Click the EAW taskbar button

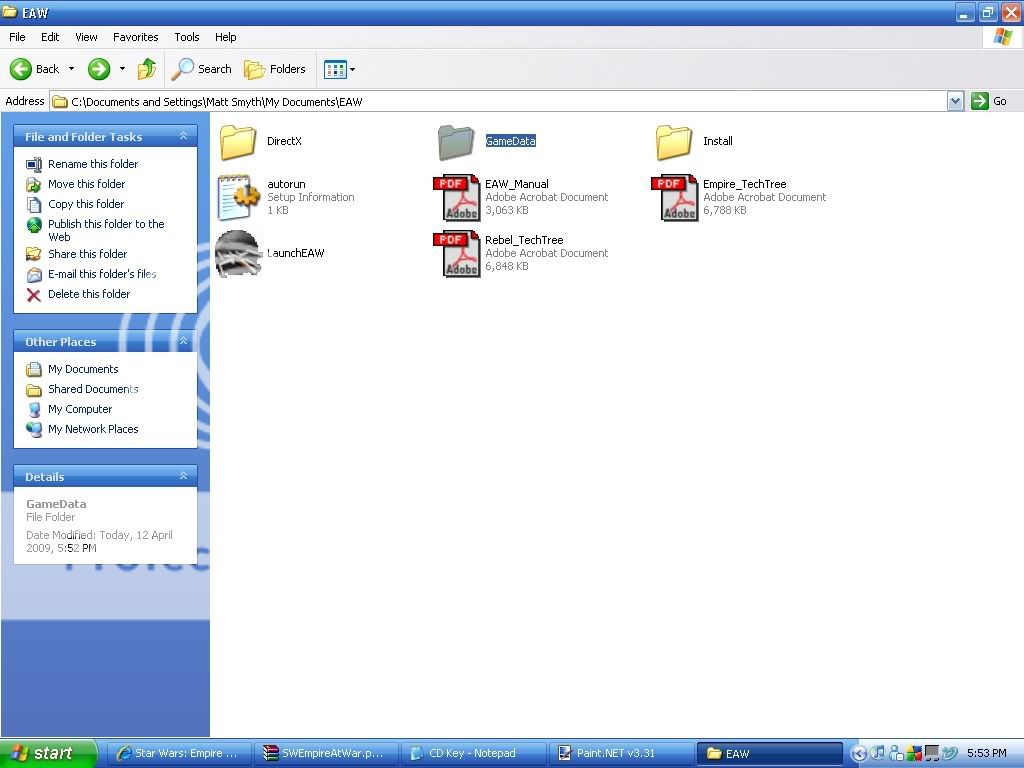[769, 754]
